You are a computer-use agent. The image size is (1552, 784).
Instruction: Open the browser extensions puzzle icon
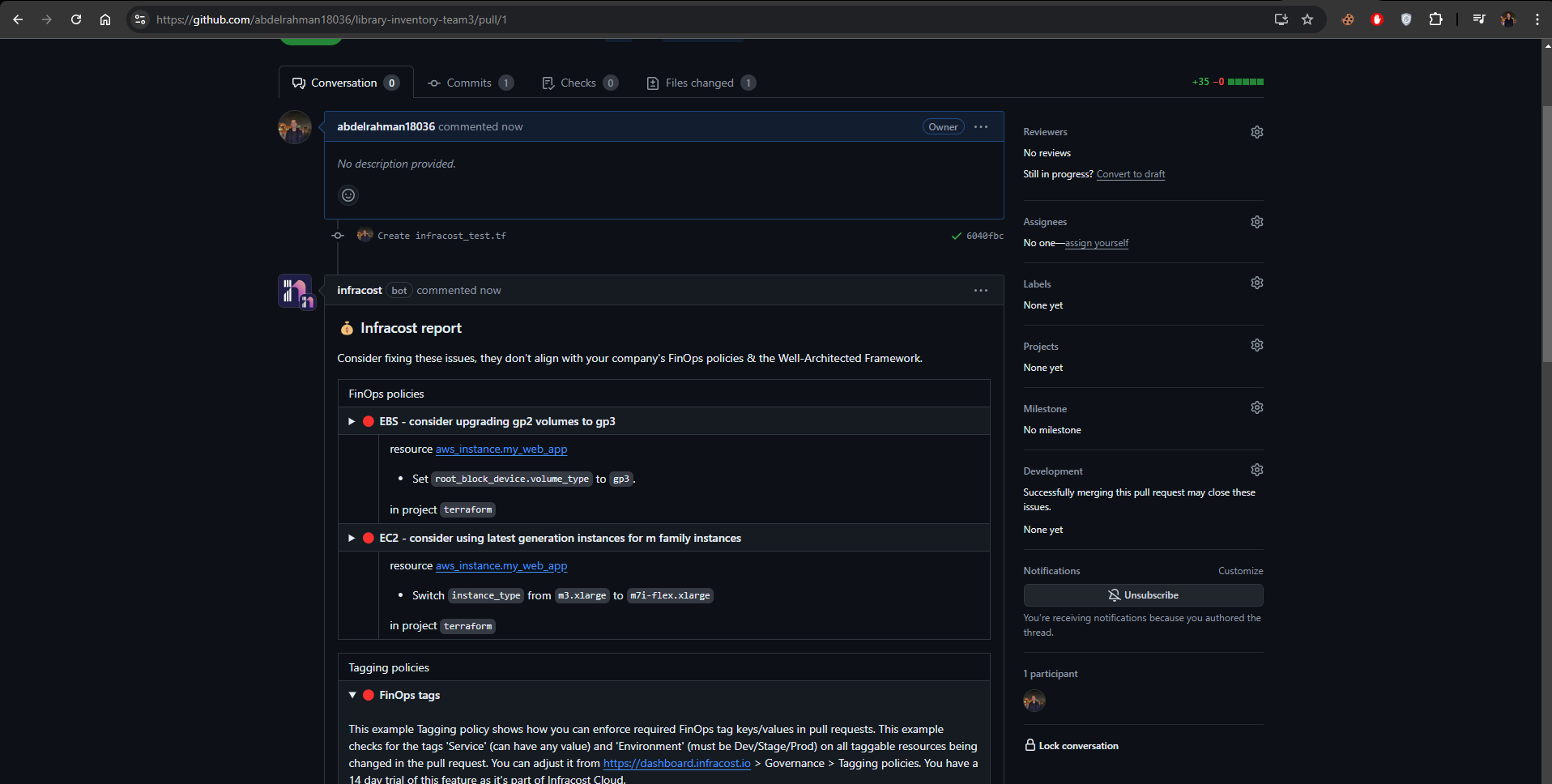1435,19
